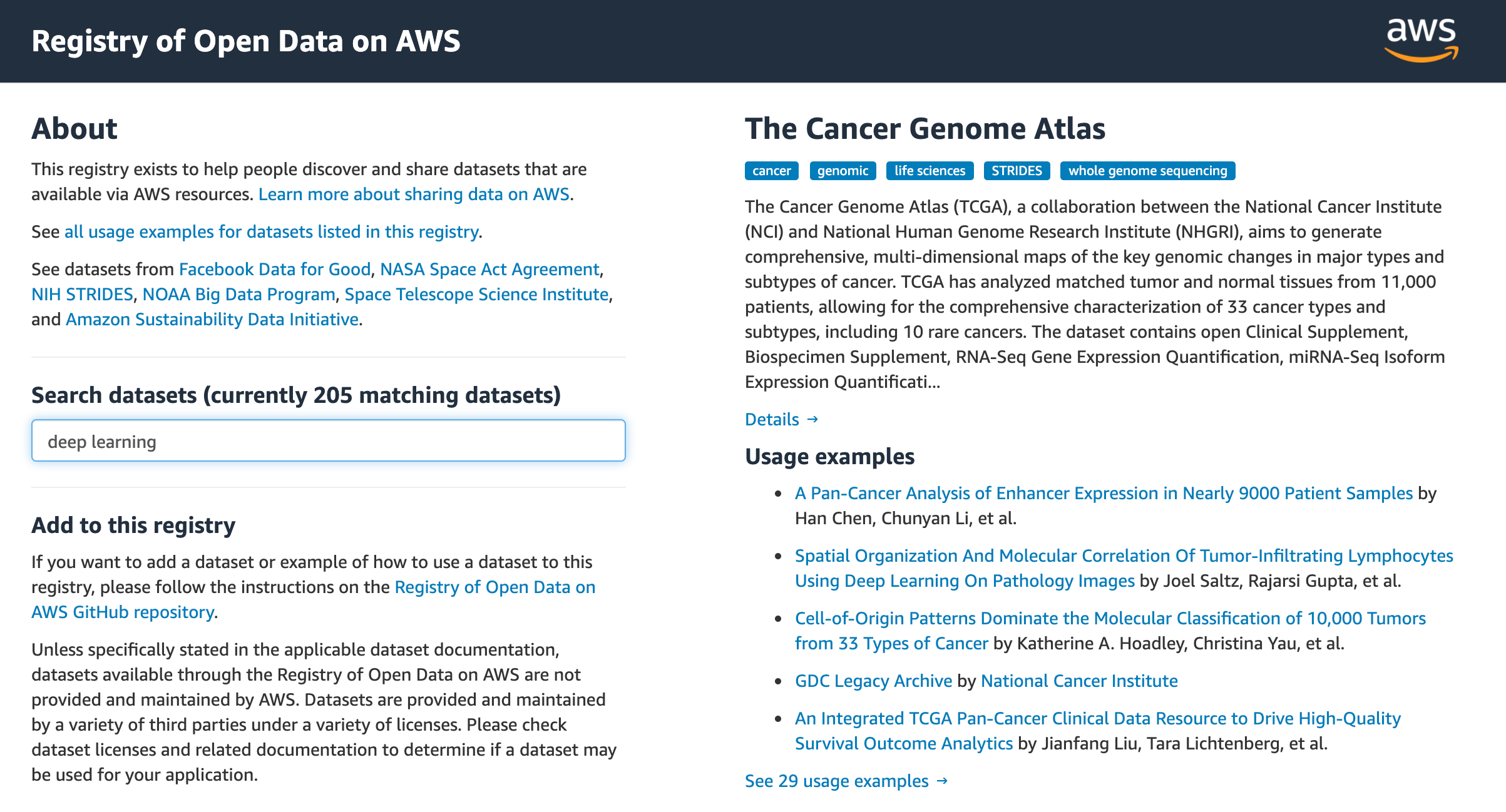Follow the NIH STRIDES link
This screenshot has height=812, width=1506.
point(82,295)
